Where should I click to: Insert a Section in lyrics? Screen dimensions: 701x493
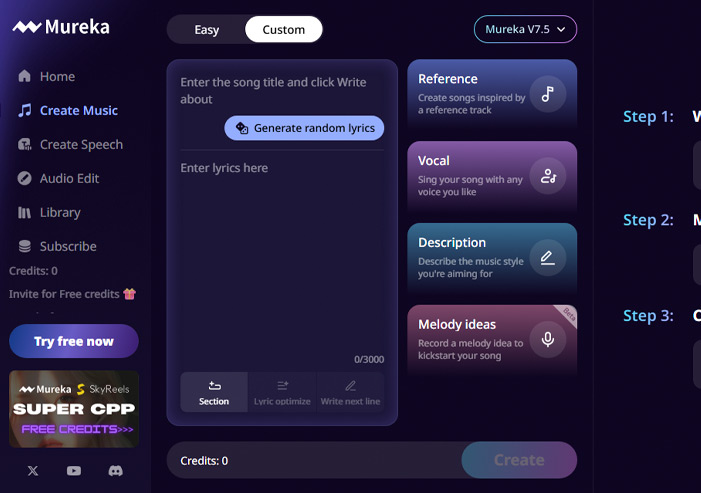(x=214, y=392)
